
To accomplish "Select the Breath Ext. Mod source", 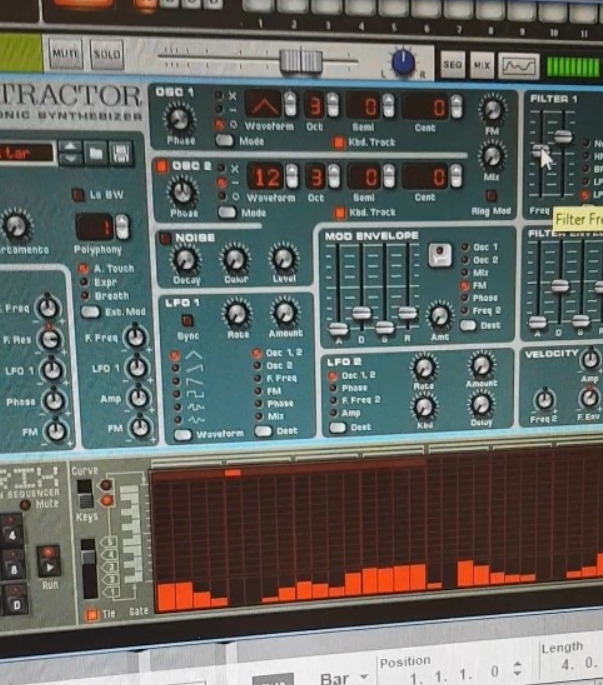I will (85, 295).
